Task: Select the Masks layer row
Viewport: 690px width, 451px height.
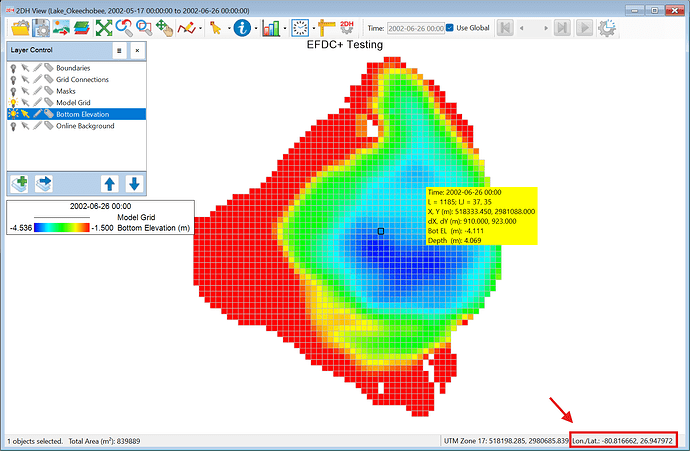Action: point(77,91)
